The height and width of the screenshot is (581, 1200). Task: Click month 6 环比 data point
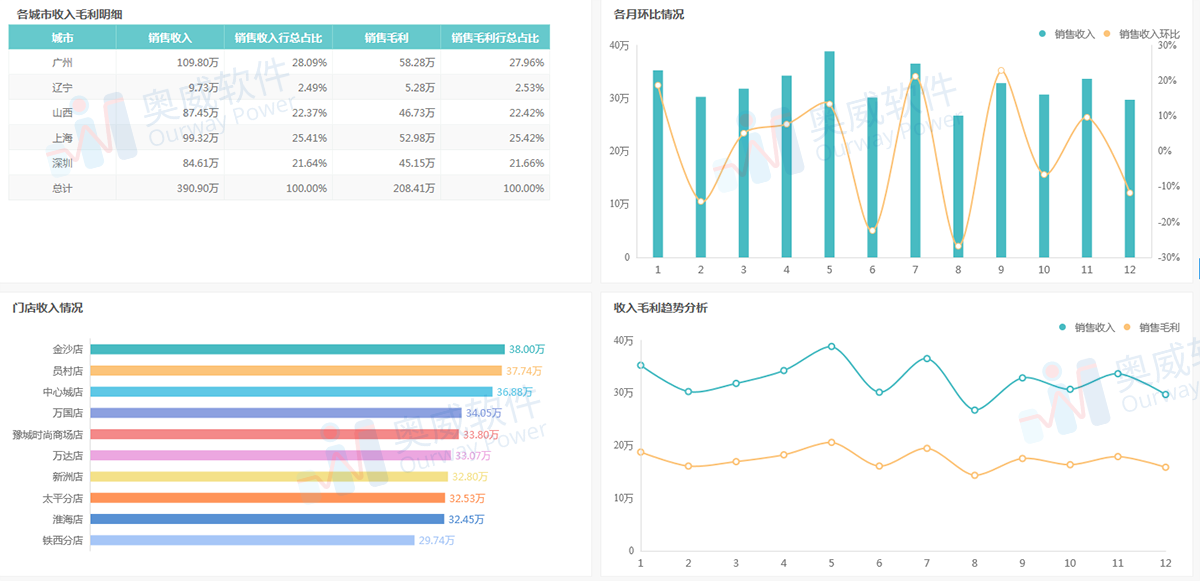click(x=872, y=231)
